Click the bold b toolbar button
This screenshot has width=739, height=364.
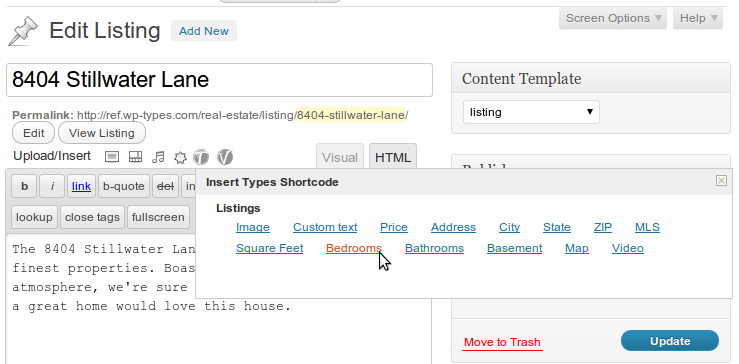pyautogui.click(x=24, y=186)
